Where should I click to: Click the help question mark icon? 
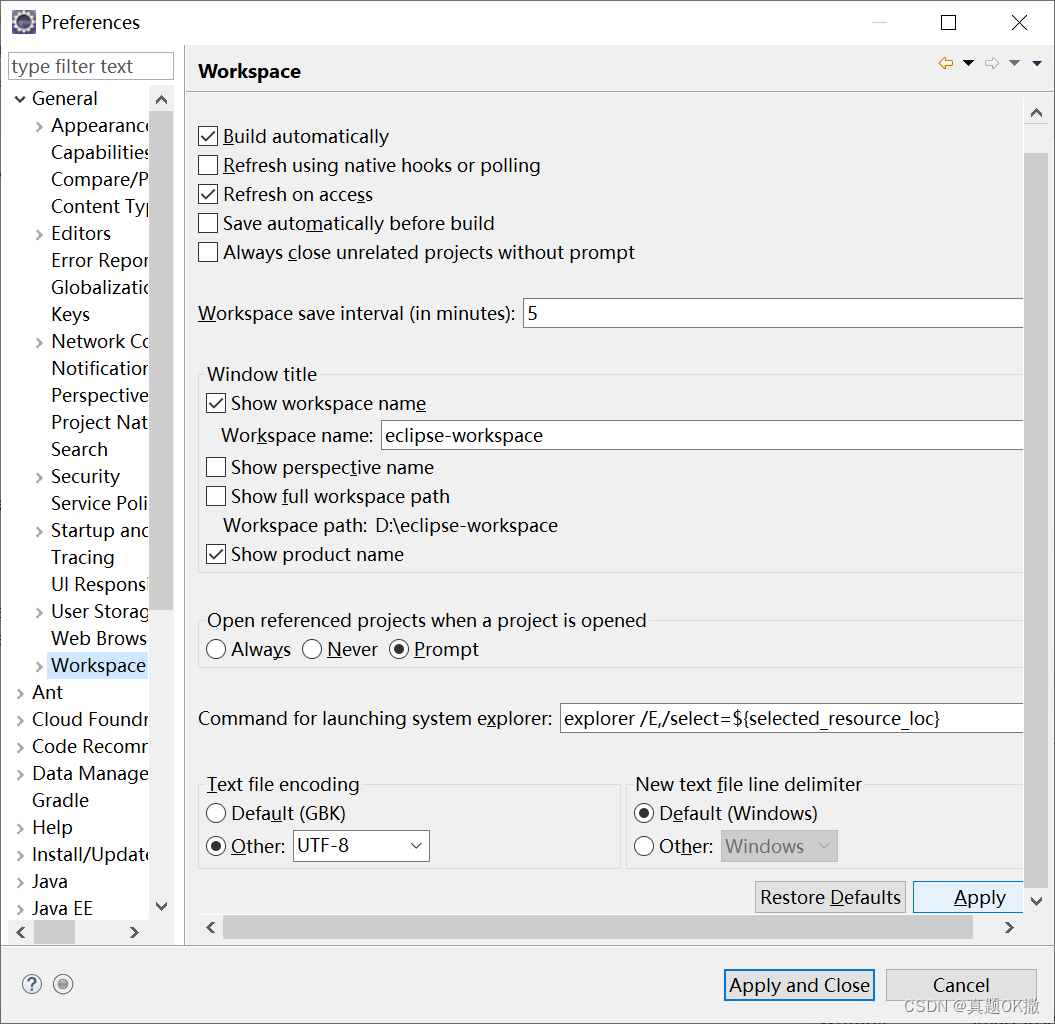(32, 984)
